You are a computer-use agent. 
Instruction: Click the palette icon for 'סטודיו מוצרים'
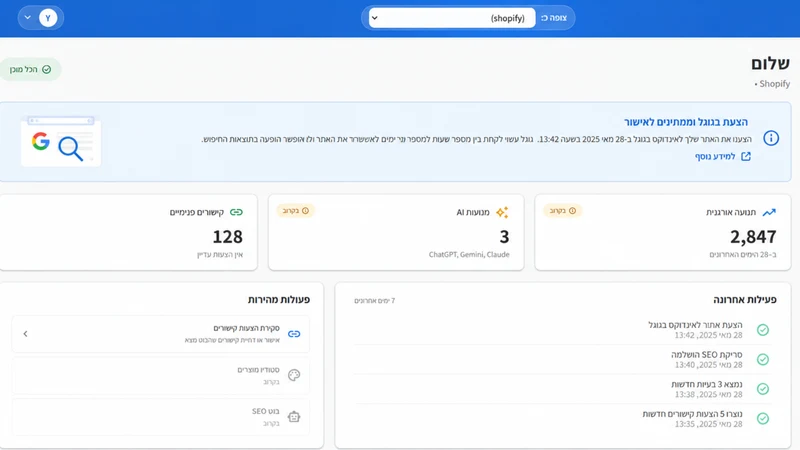point(294,376)
